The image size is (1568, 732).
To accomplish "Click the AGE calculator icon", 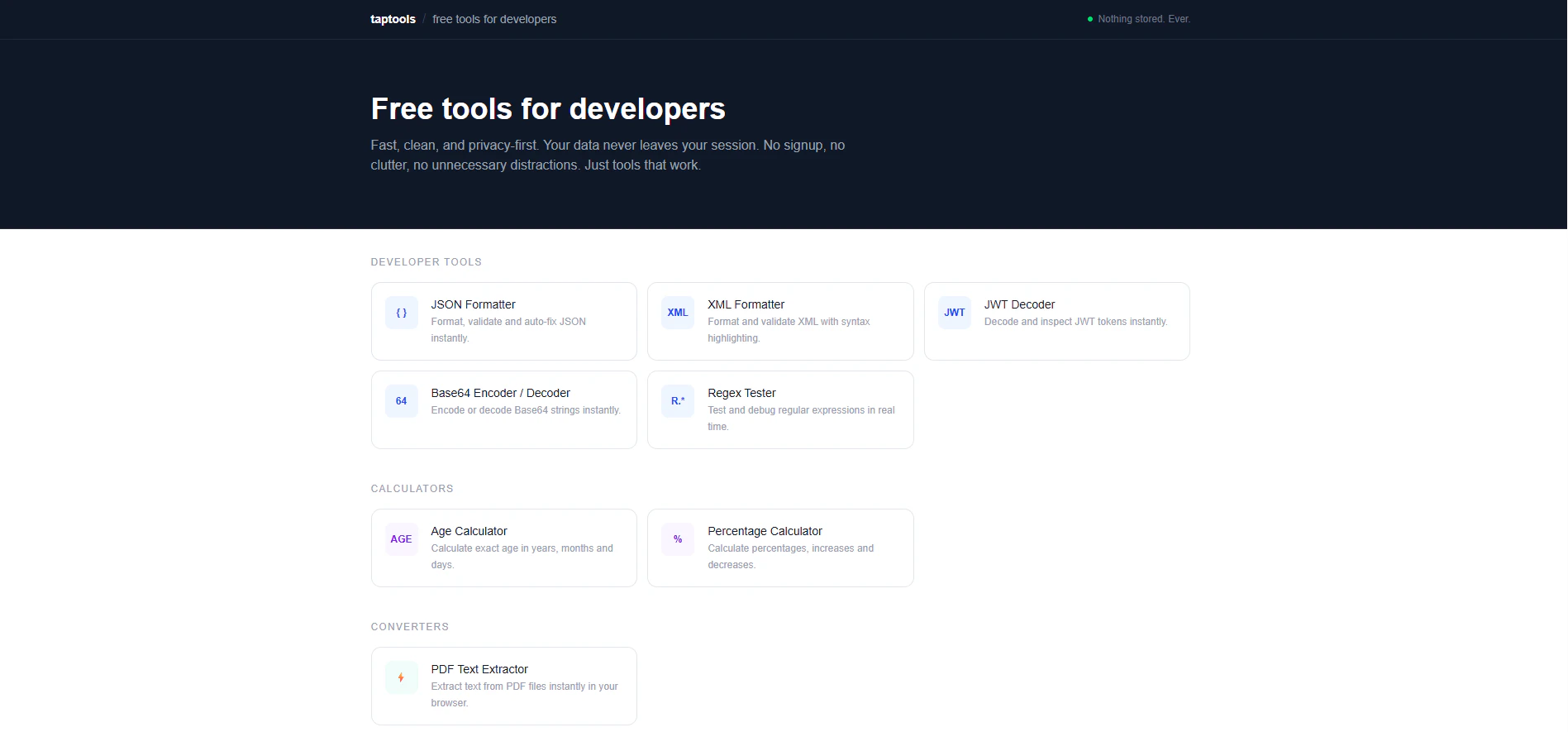I will click(x=401, y=539).
